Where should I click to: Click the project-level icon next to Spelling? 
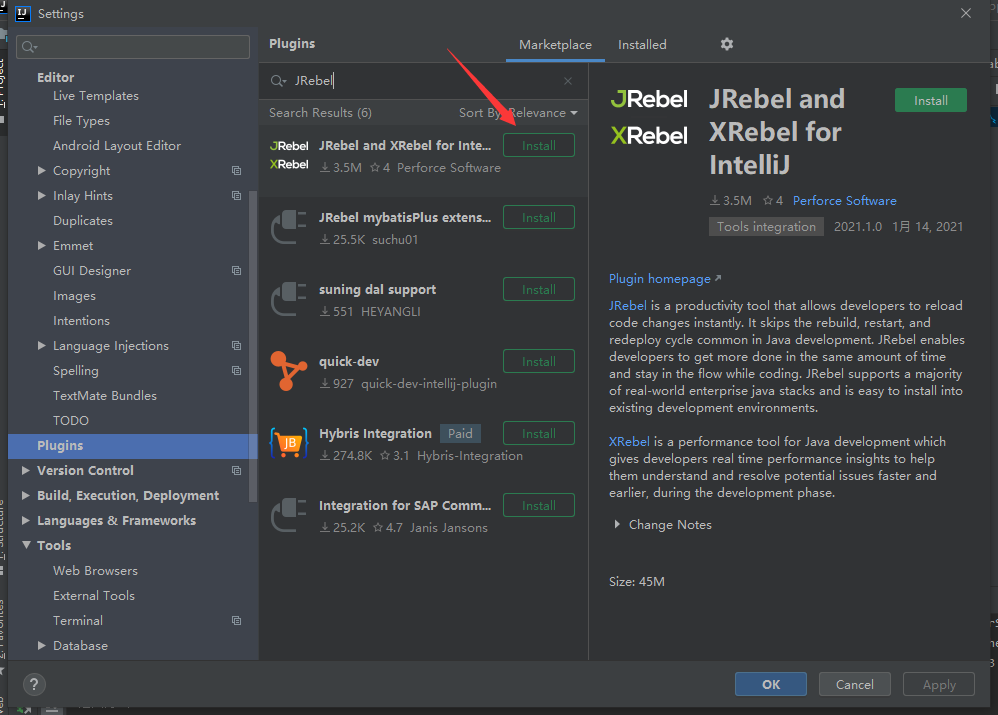[236, 371]
